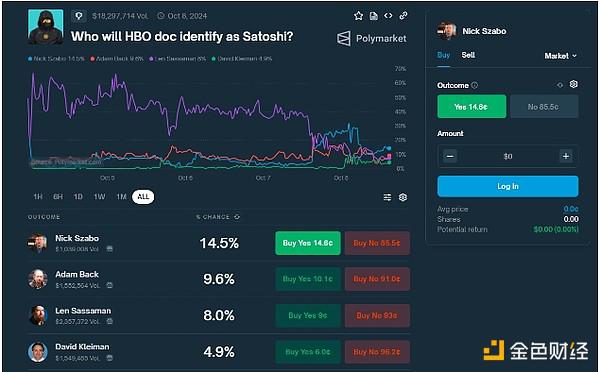Image resolution: width=600 pixels, height=372 pixels.
Task: Click chart filter sliders icon
Action: coord(387,197)
